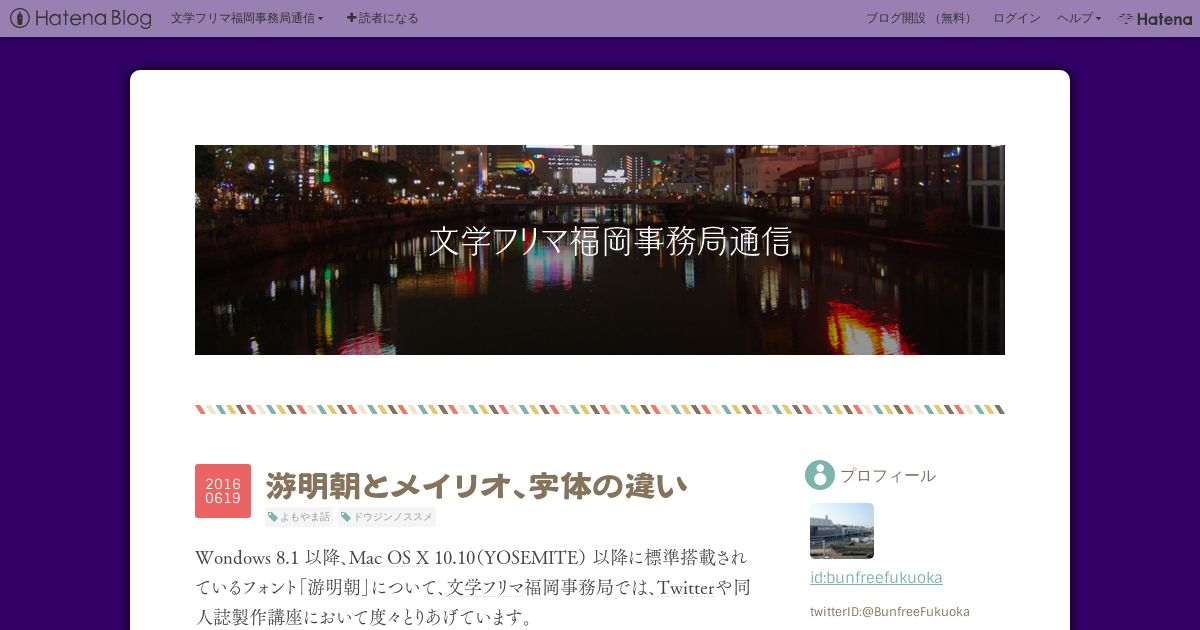The height and width of the screenshot is (630, 1200).
Task: Open the 2016 0619 date badge
Action: (x=223, y=491)
